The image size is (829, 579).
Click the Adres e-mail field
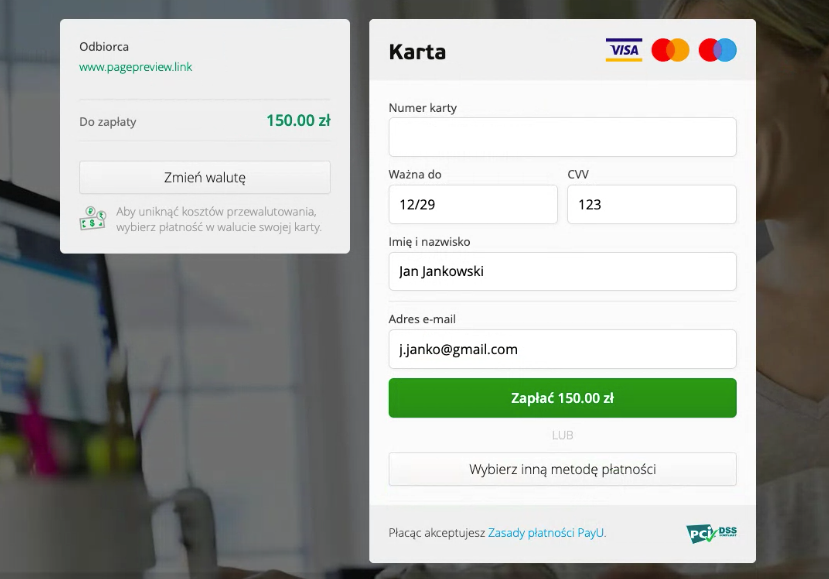click(563, 349)
